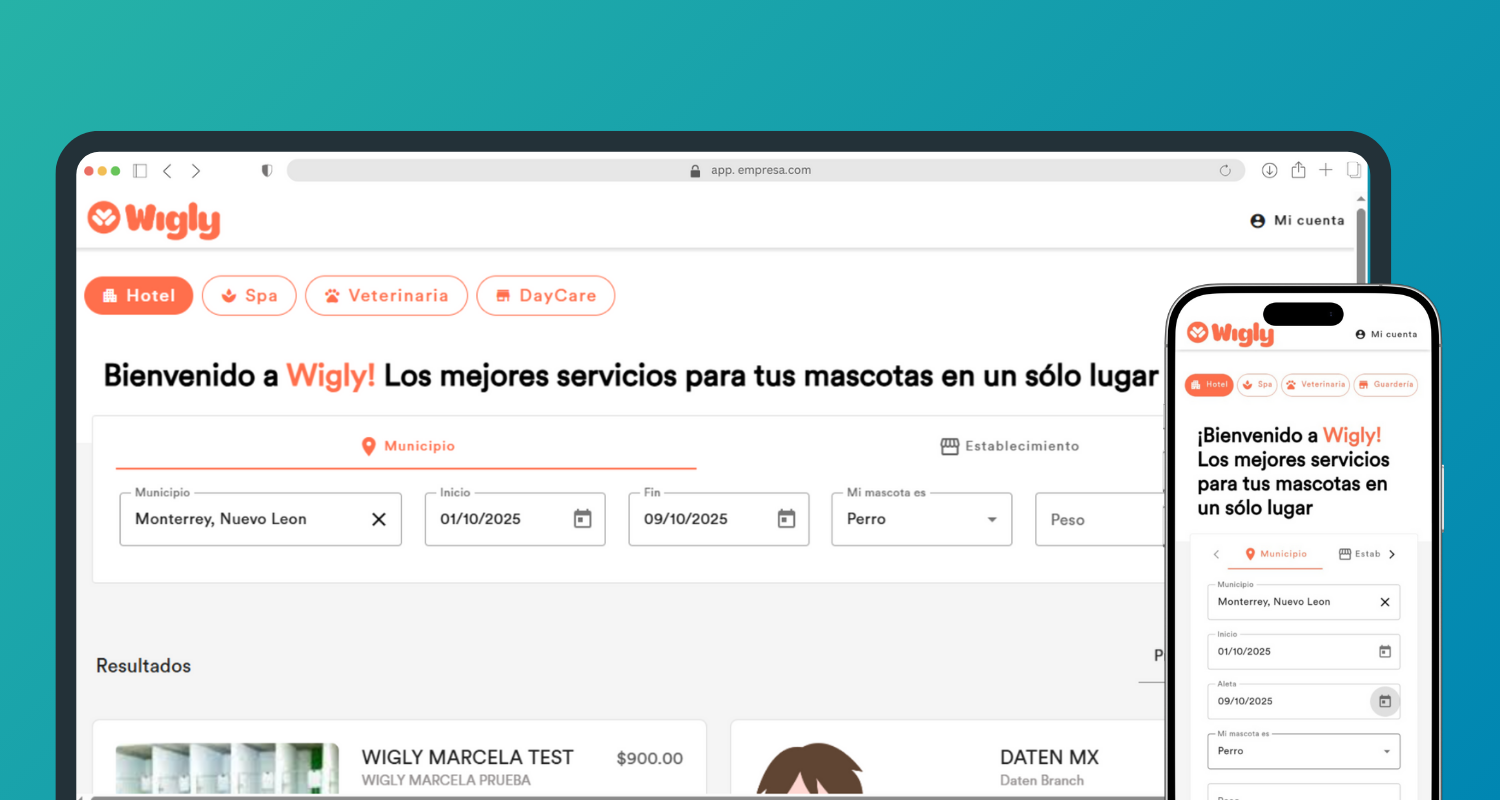Toggle the browser sidebar icon

[x=140, y=171]
